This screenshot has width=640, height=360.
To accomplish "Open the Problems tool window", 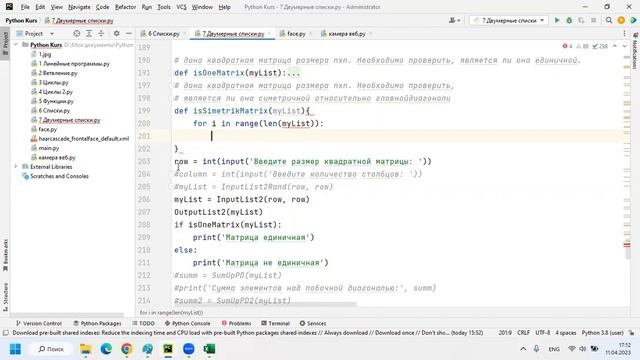I will (x=236, y=323).
